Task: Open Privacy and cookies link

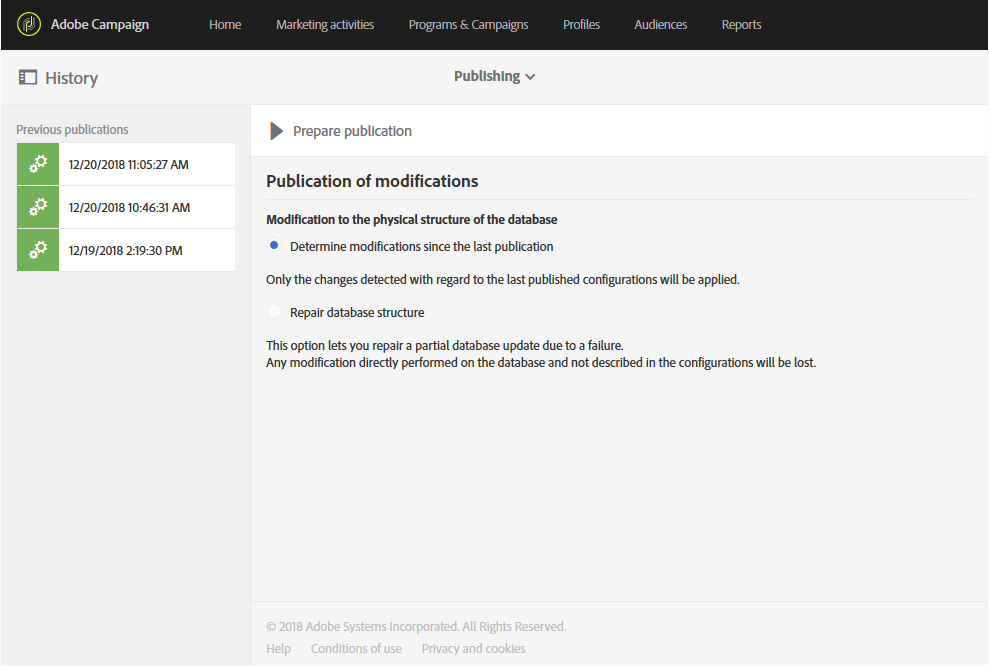Action: click(473, 649)
